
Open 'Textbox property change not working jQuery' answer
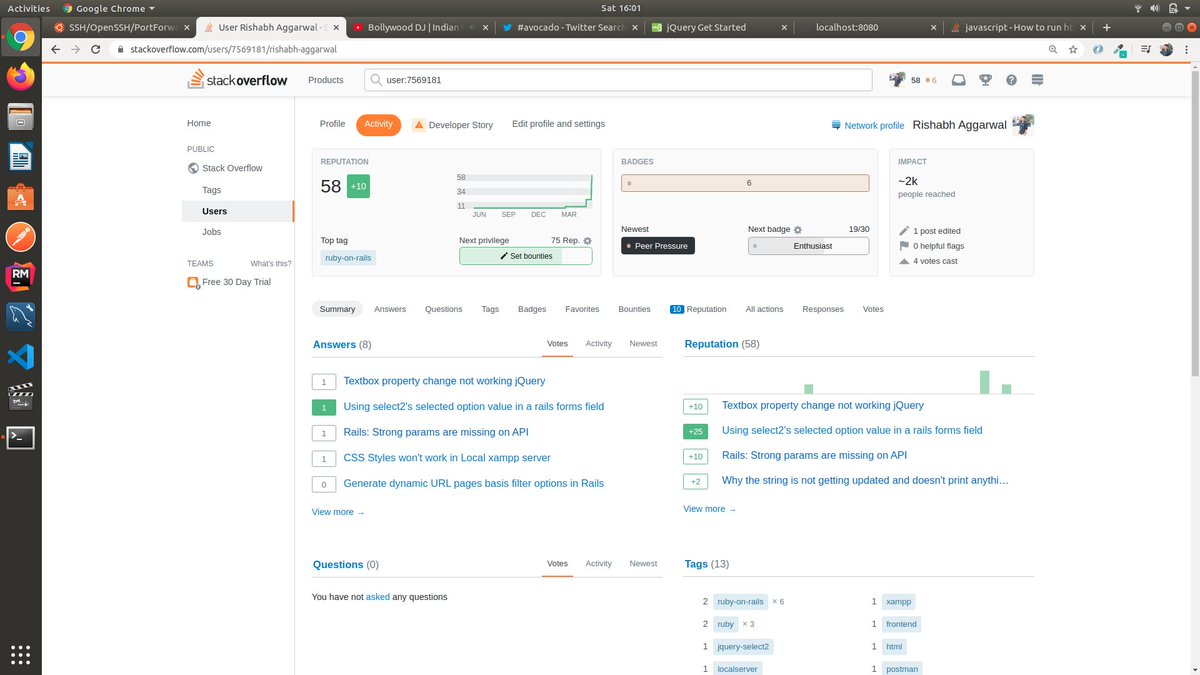click(444, 381)
